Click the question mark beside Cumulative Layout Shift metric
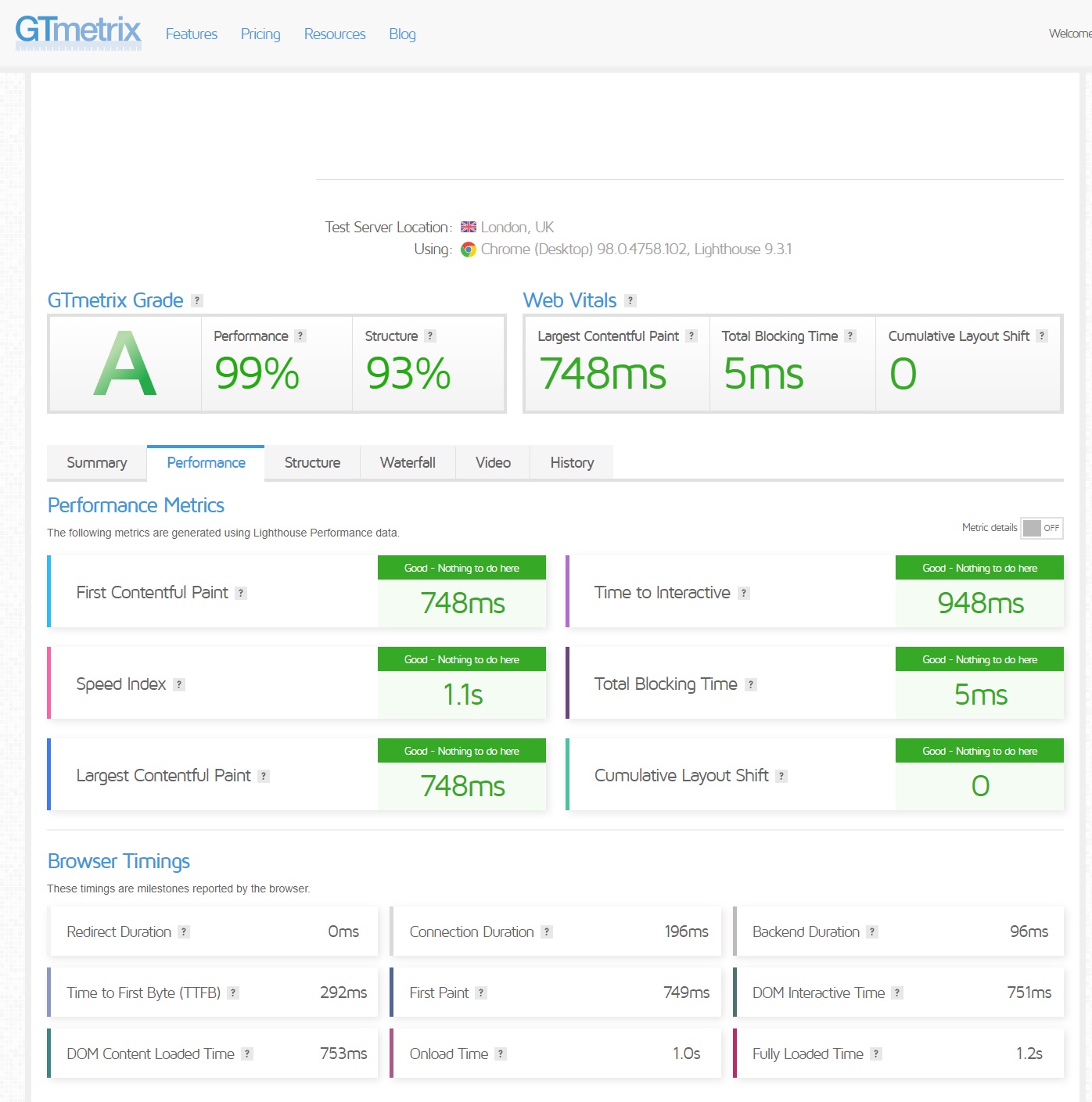The width and height of the screenshot is (1092, 1102). [x=781, y=776]
